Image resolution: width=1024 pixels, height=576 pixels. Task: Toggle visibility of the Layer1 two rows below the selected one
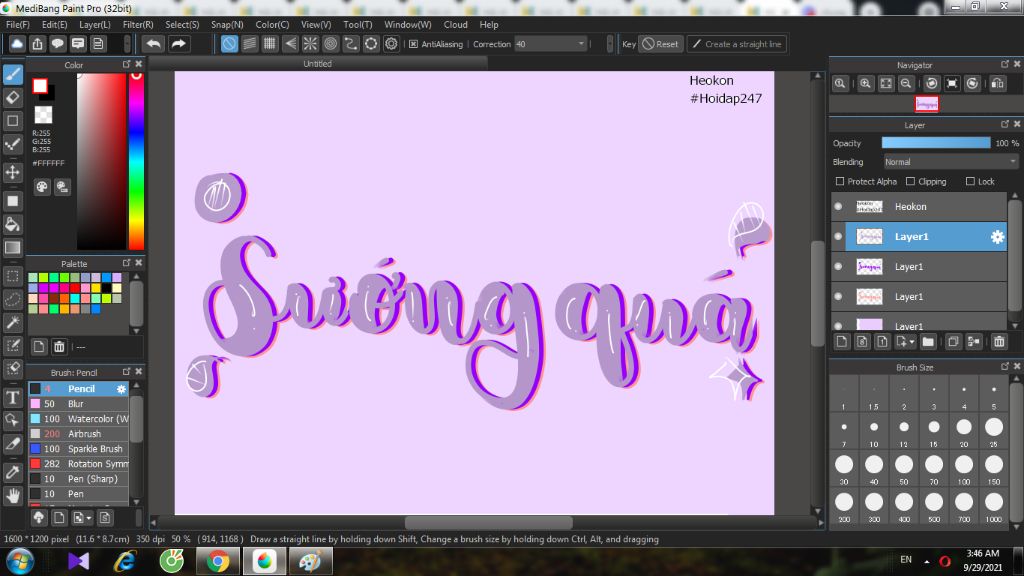[x=839, y=296]
